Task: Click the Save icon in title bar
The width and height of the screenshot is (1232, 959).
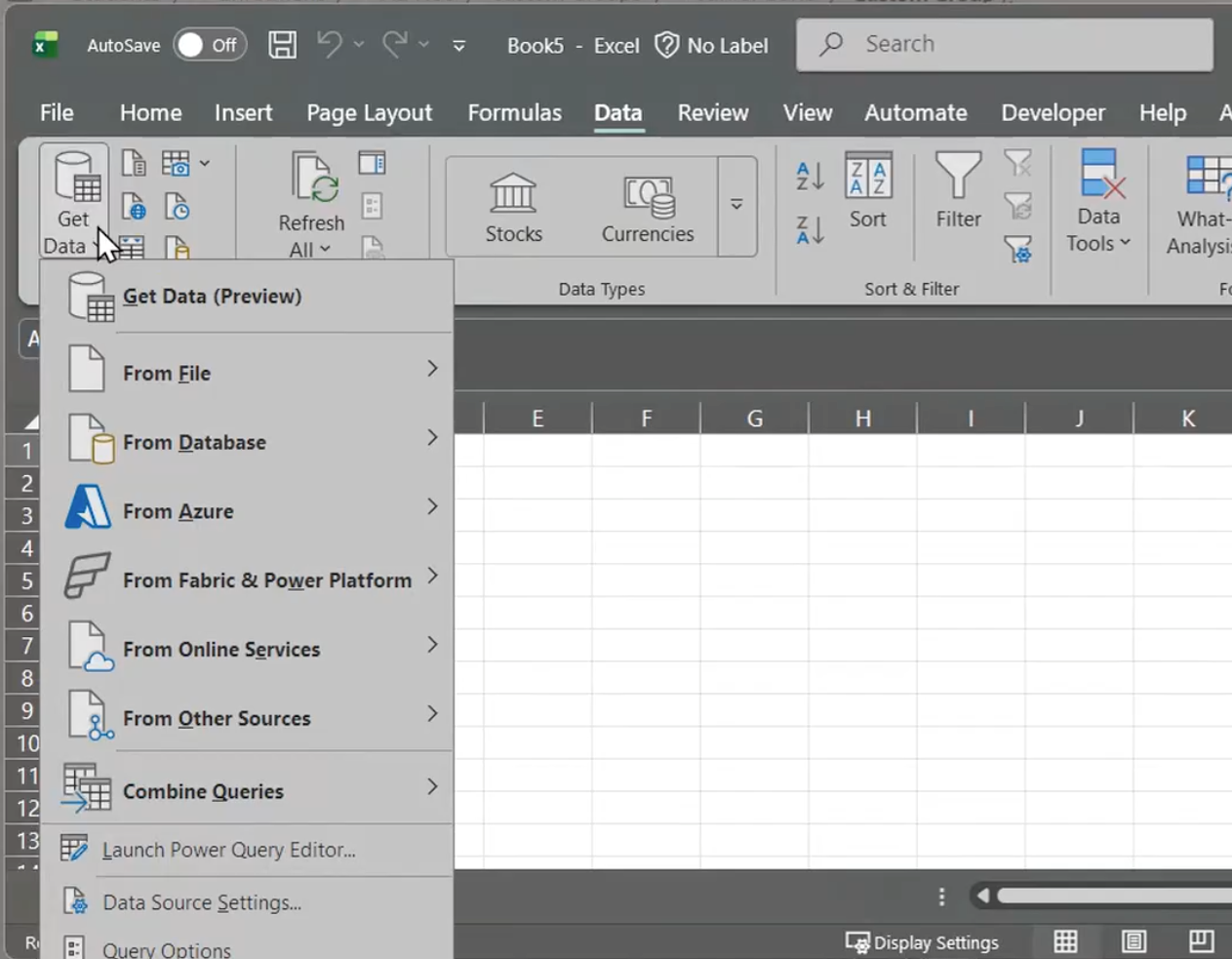Action: click(282, 45)
